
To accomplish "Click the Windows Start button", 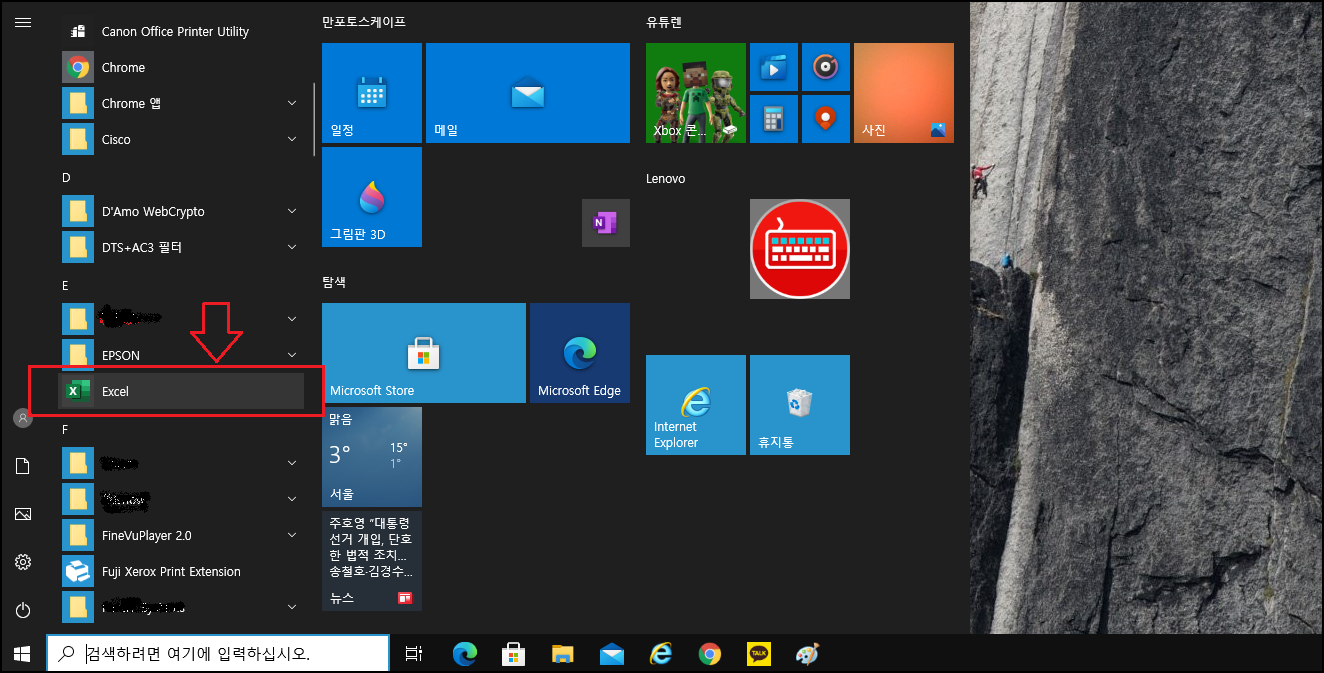I will (22, 654).
